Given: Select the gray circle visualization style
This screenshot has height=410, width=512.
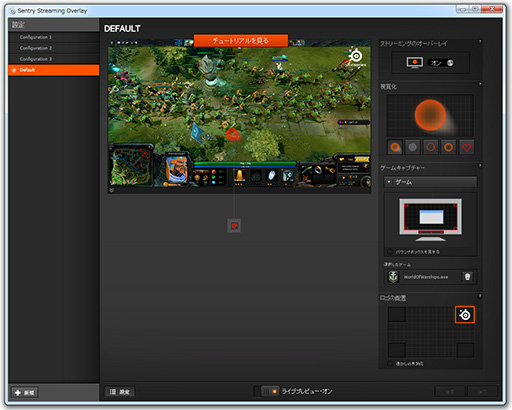Looking at the screenshot, I should (x=413, y=147).
